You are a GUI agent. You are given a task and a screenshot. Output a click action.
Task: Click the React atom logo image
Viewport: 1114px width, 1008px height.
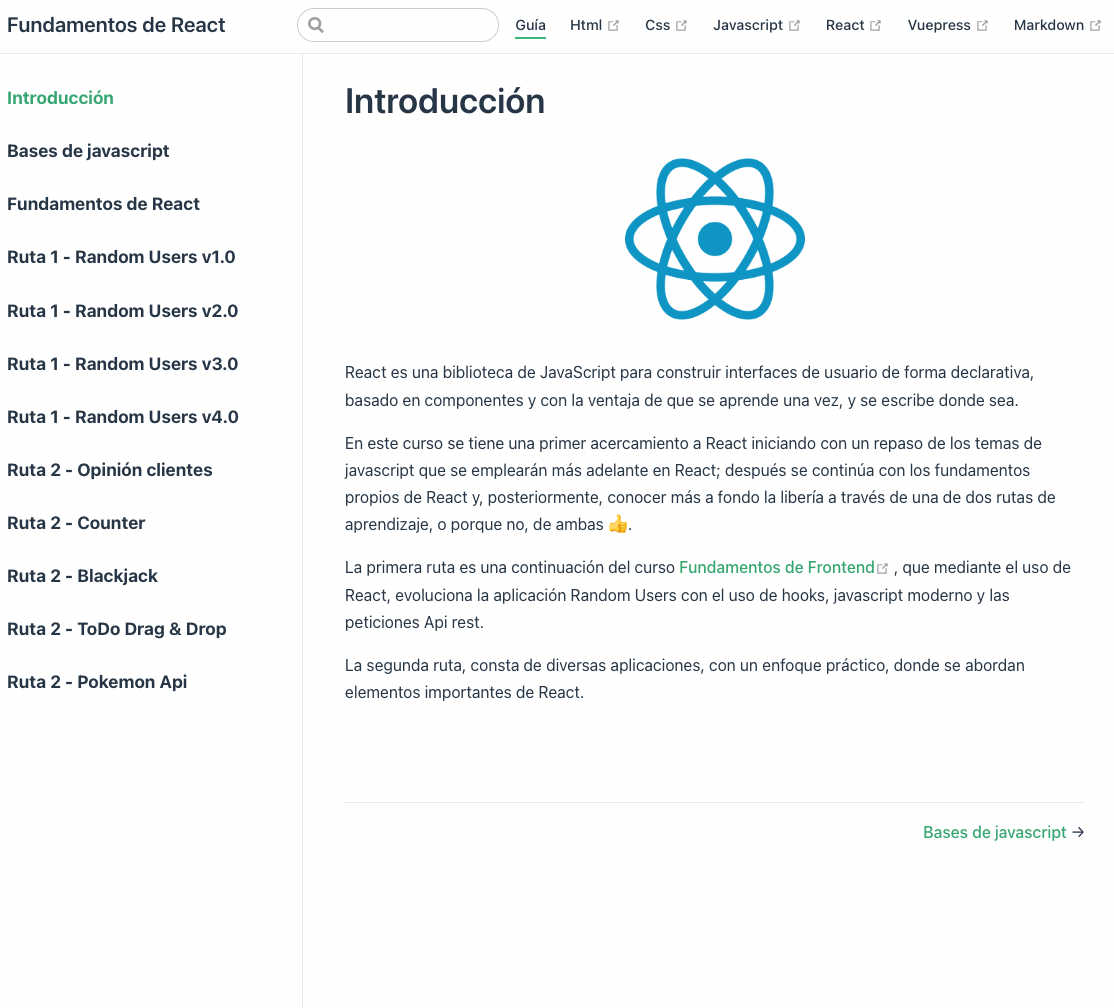tap(714, 239)
